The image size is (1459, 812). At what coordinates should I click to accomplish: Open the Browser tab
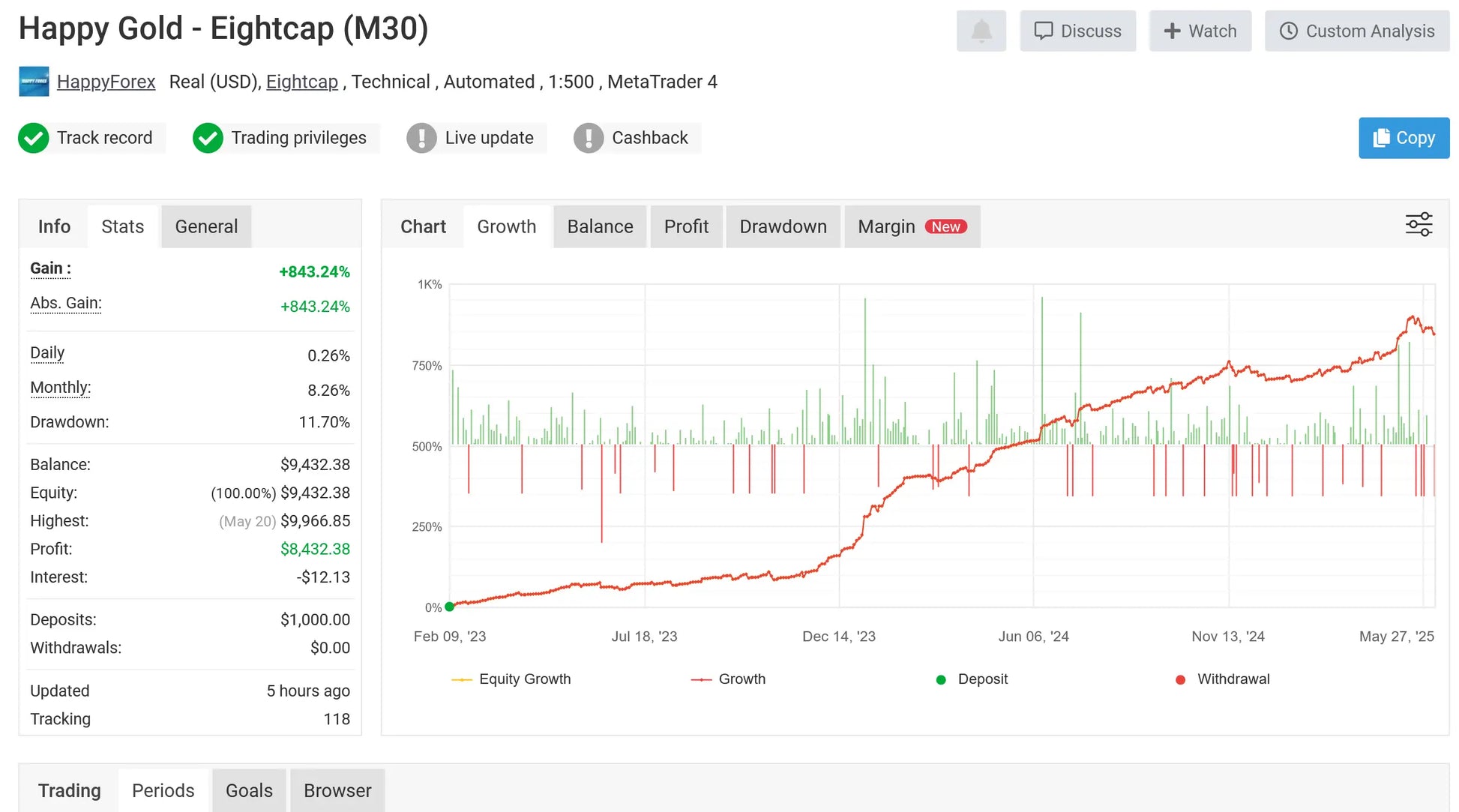click(x=337, y=790)
